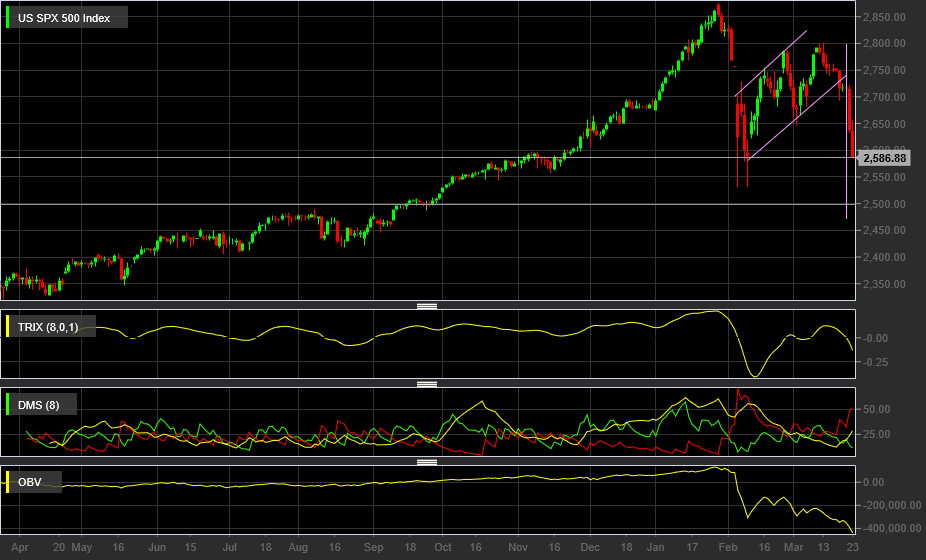Click the 2,550.00 price axis label
The width and height of the screenshot is (926, 560).
tap(884, 177)
